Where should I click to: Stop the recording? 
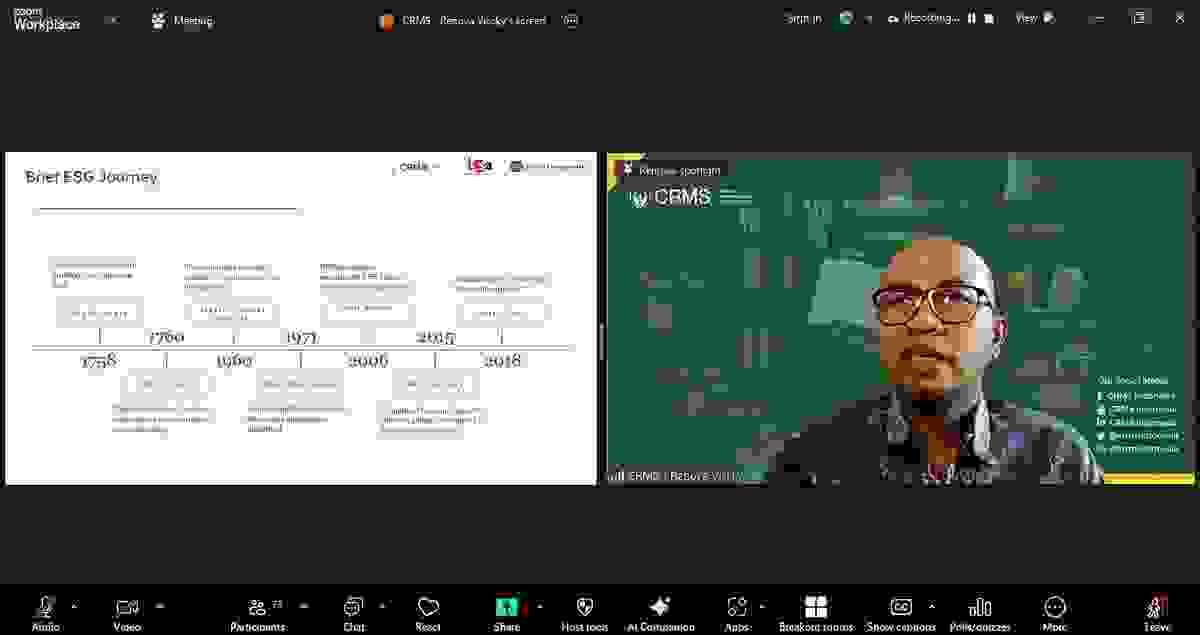click(988, 19)
